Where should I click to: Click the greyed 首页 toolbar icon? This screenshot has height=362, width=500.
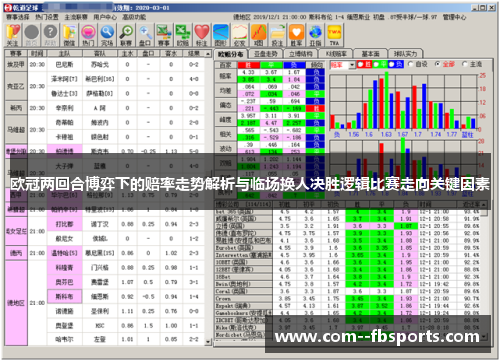[x=32, y=35]
